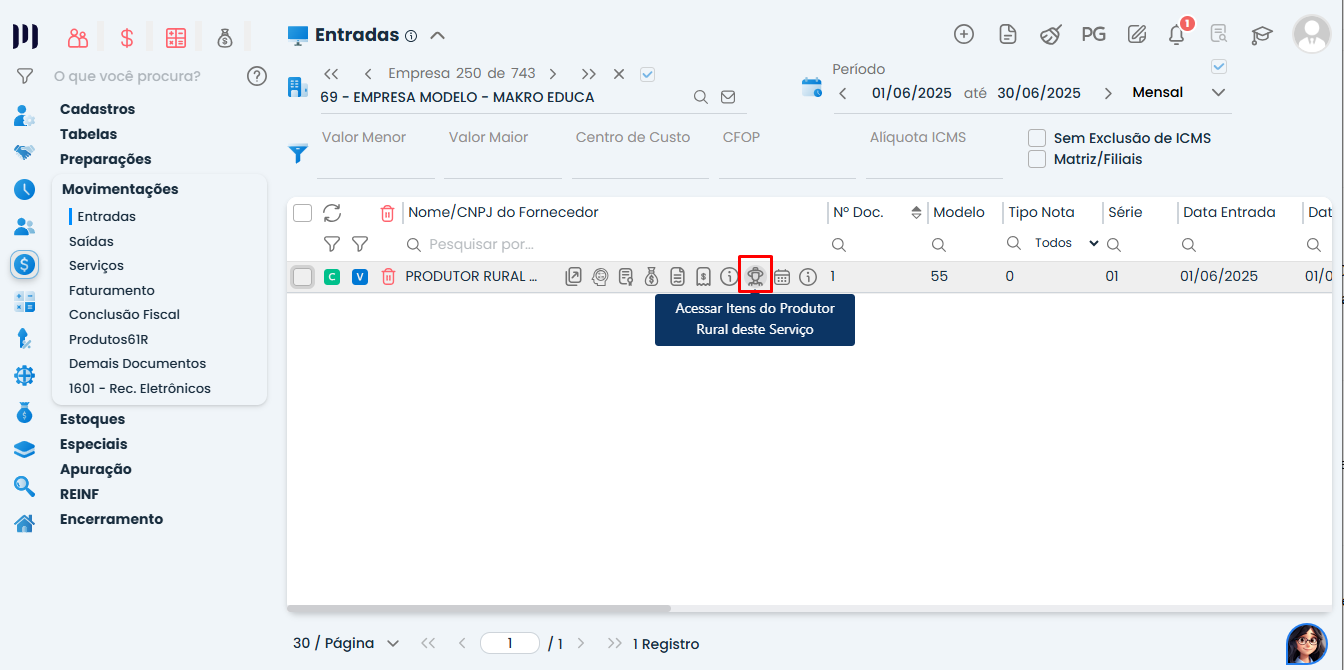The width and height of the screenshot is (1344, 670).
Task: Open the graduation cap training icon
Action: 1262,34
